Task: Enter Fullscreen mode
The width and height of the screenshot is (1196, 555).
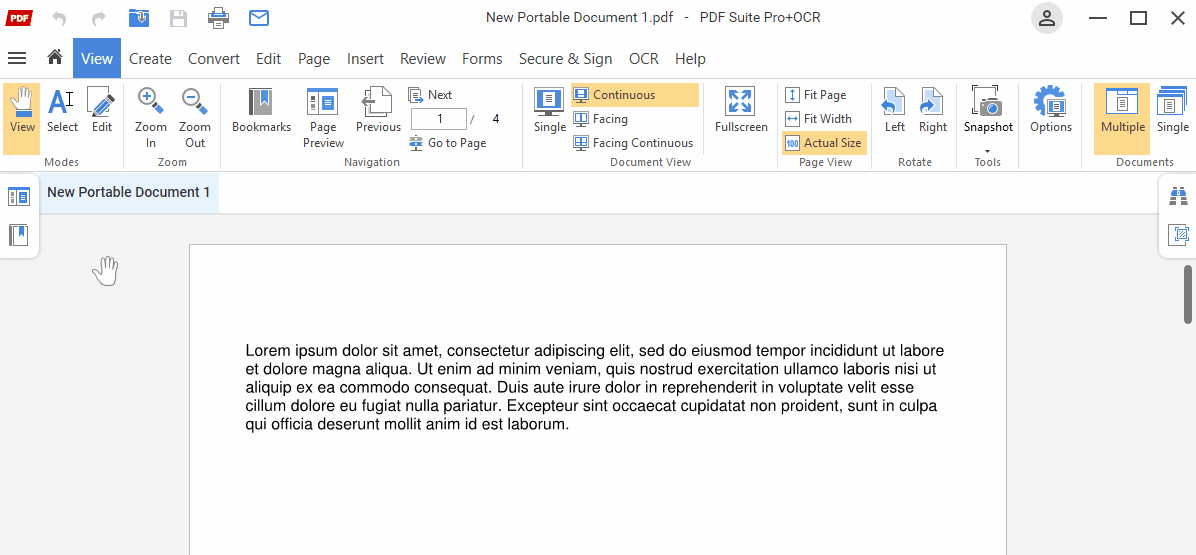Action: coord(741,111)
